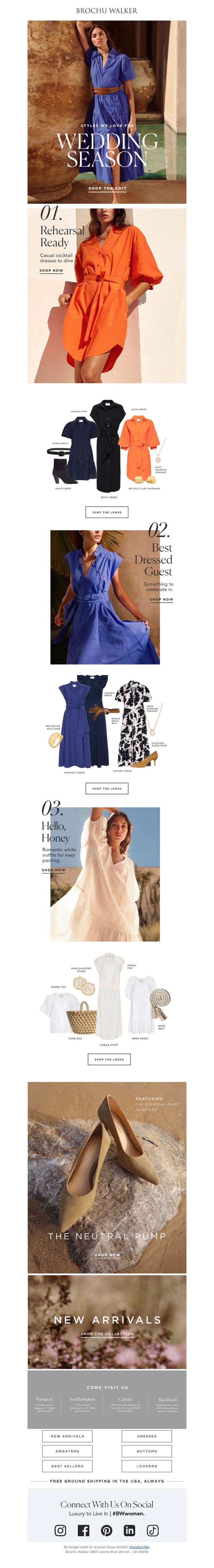The width and height of the screenshot is (214, 1568).
Task: Click Shop The Edit on wedding banner
Action: (x=107, y=188)
